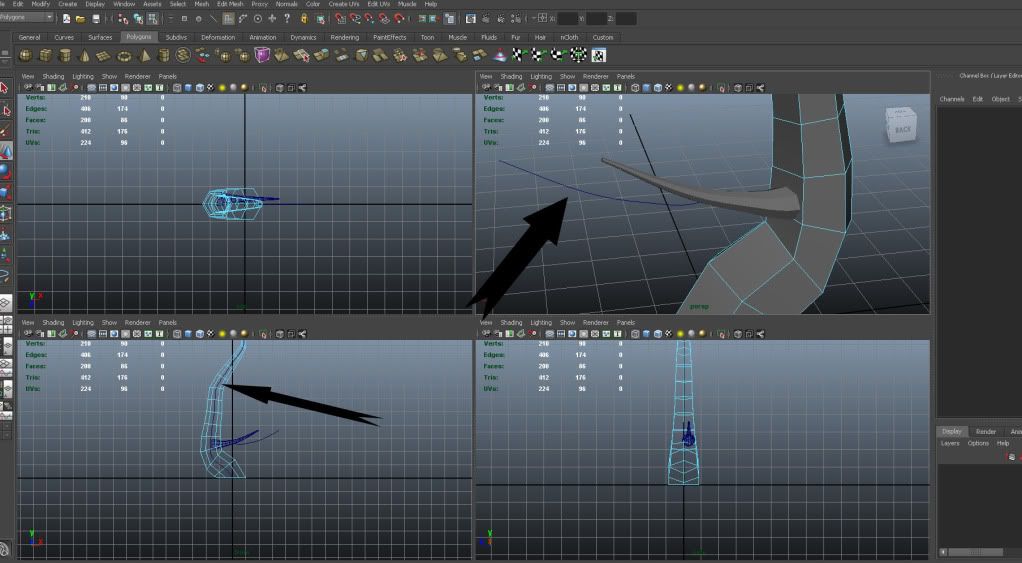Click the purple extrude shelf icon
The height and width of the screenshot is (563, 1022).
pyautogui.click(x=262, y=55)
